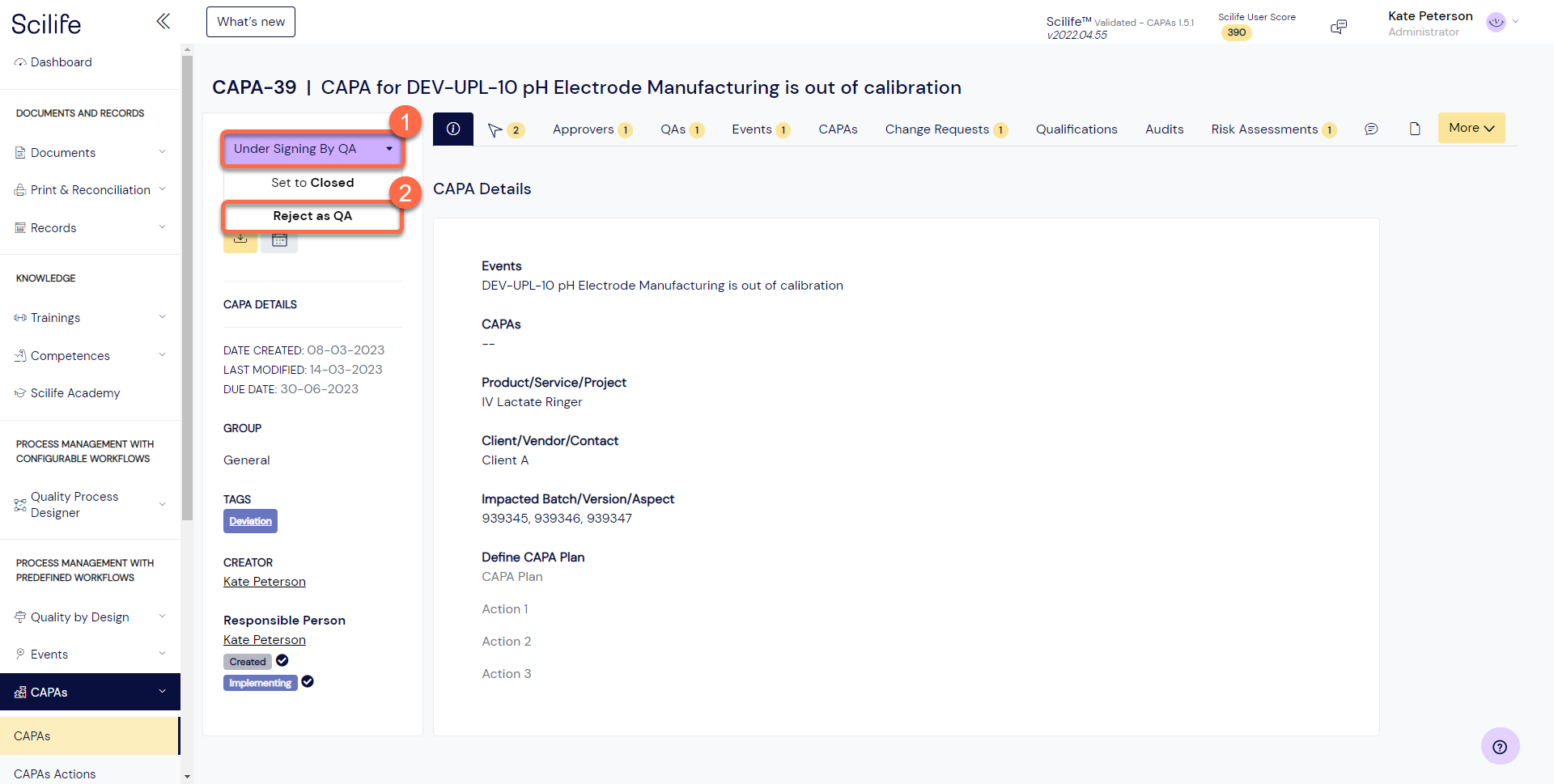Expand the Events sidebar chevron
This screenshot has height=784, width=1554.
[162, 654]
